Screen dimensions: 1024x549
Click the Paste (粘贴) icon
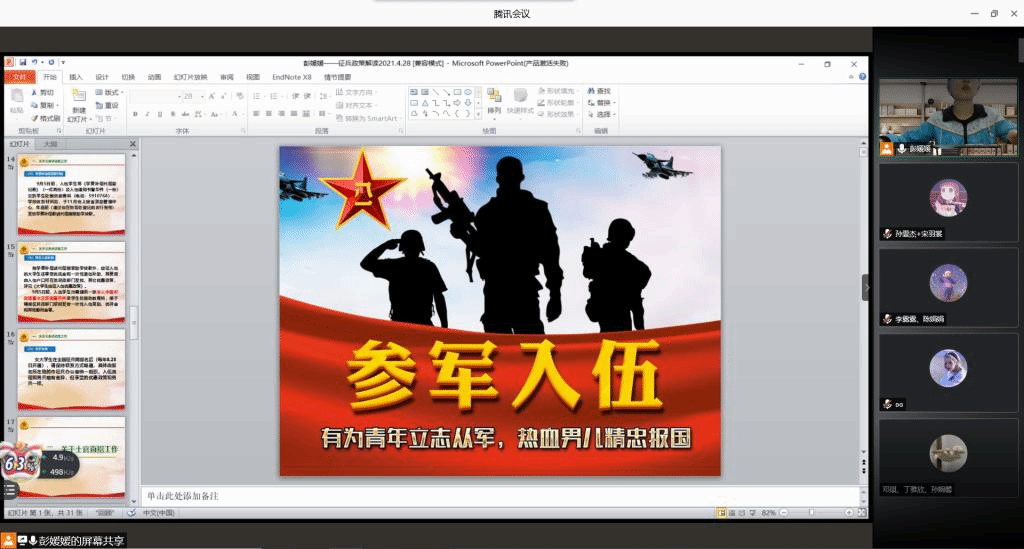pyautogui.click(x=18, y=104)
